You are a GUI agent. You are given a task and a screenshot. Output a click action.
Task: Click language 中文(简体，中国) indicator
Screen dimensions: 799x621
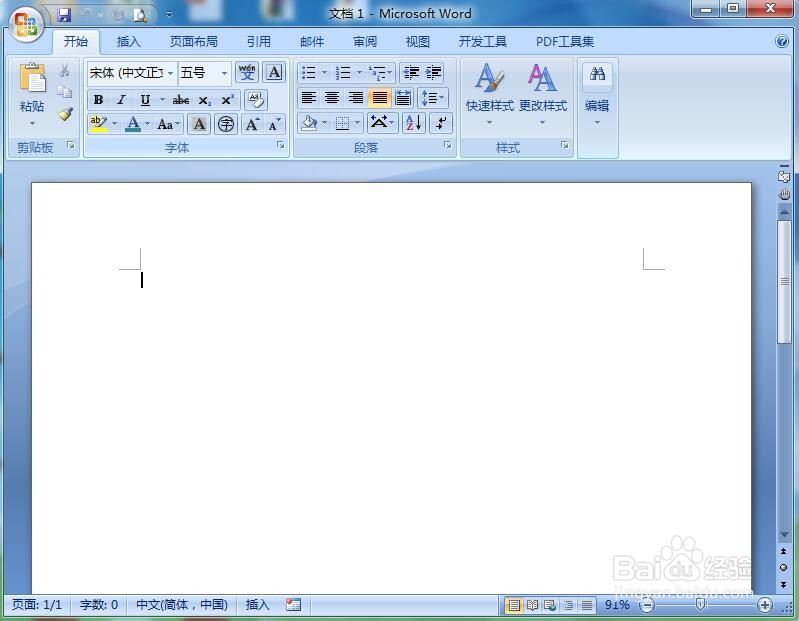click(182, 605)
